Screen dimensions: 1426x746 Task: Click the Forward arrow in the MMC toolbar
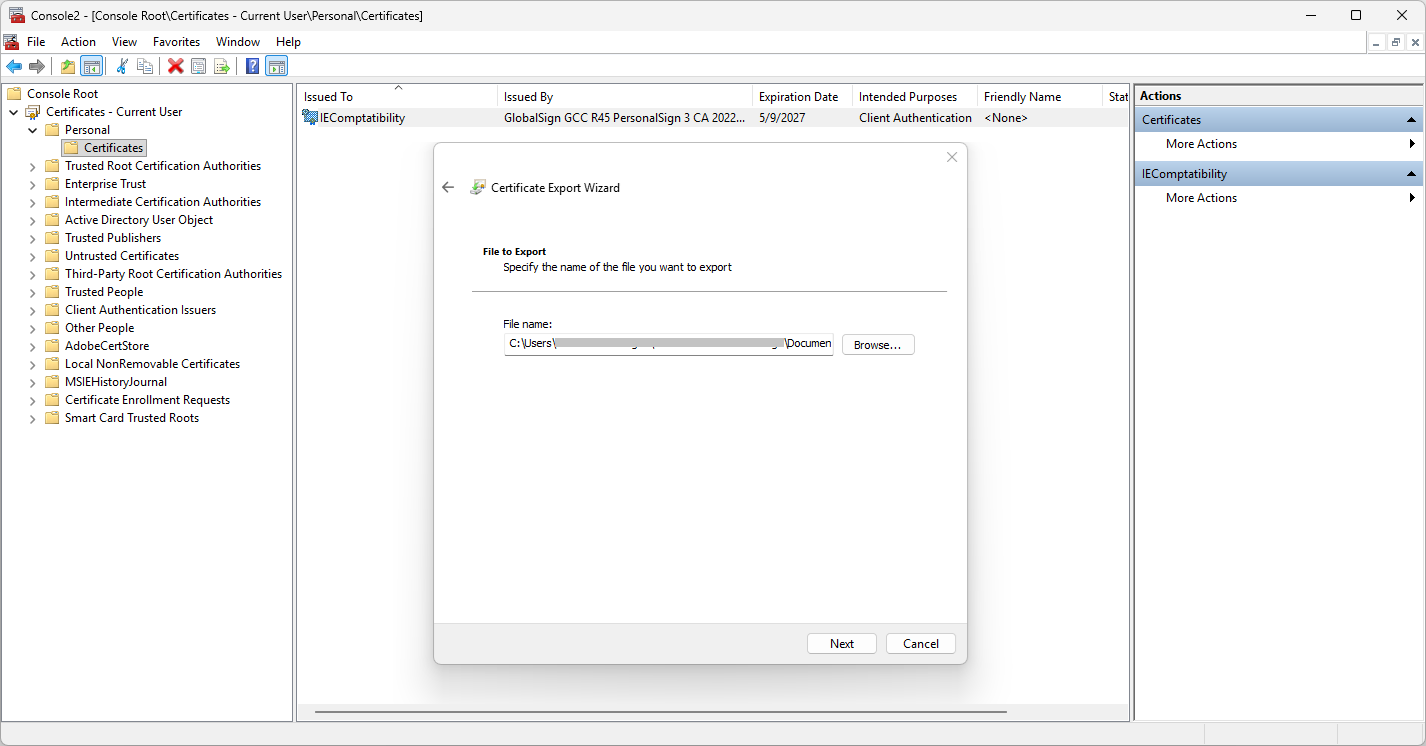point(37,66)
